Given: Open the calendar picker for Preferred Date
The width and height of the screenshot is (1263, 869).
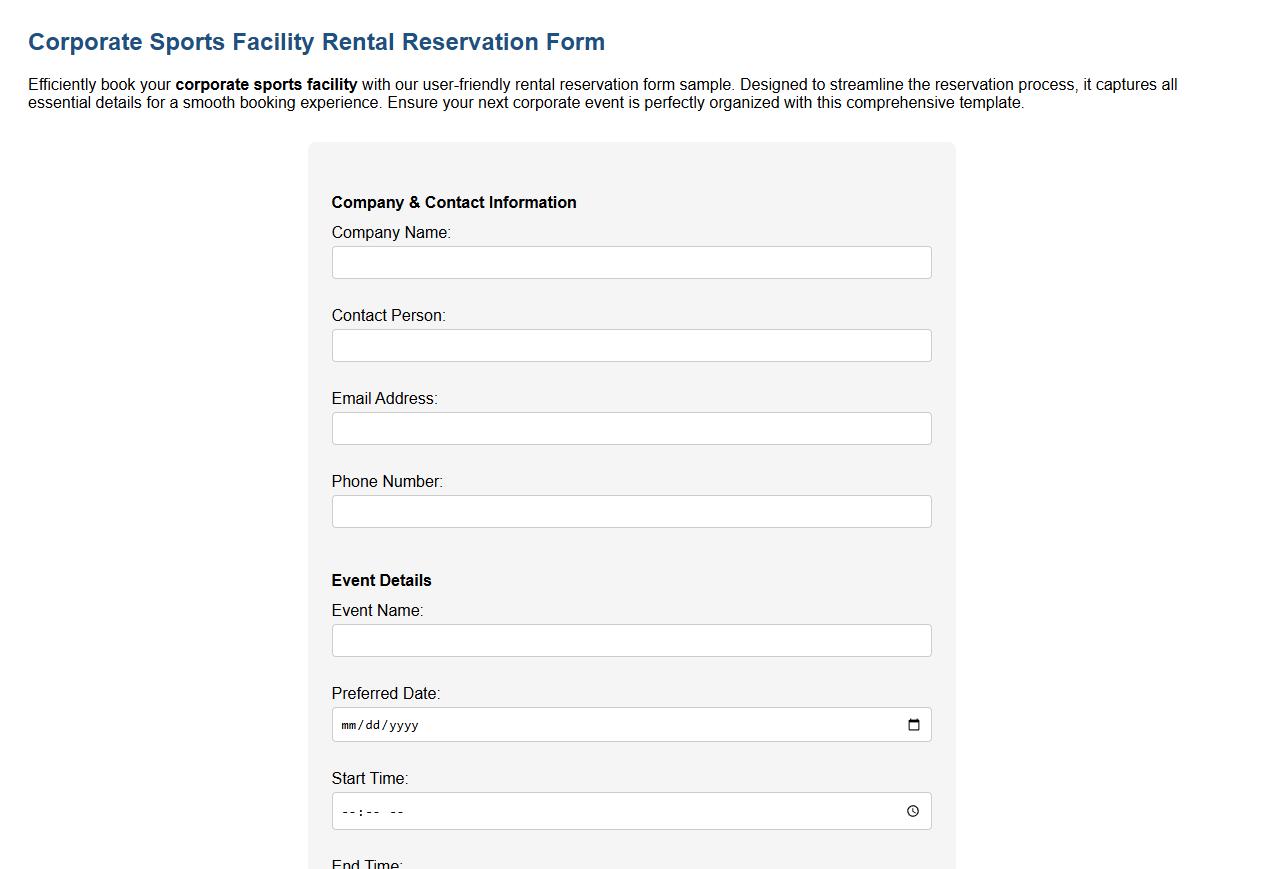Looking at the screenshot, I should click(x=912, y=724).
